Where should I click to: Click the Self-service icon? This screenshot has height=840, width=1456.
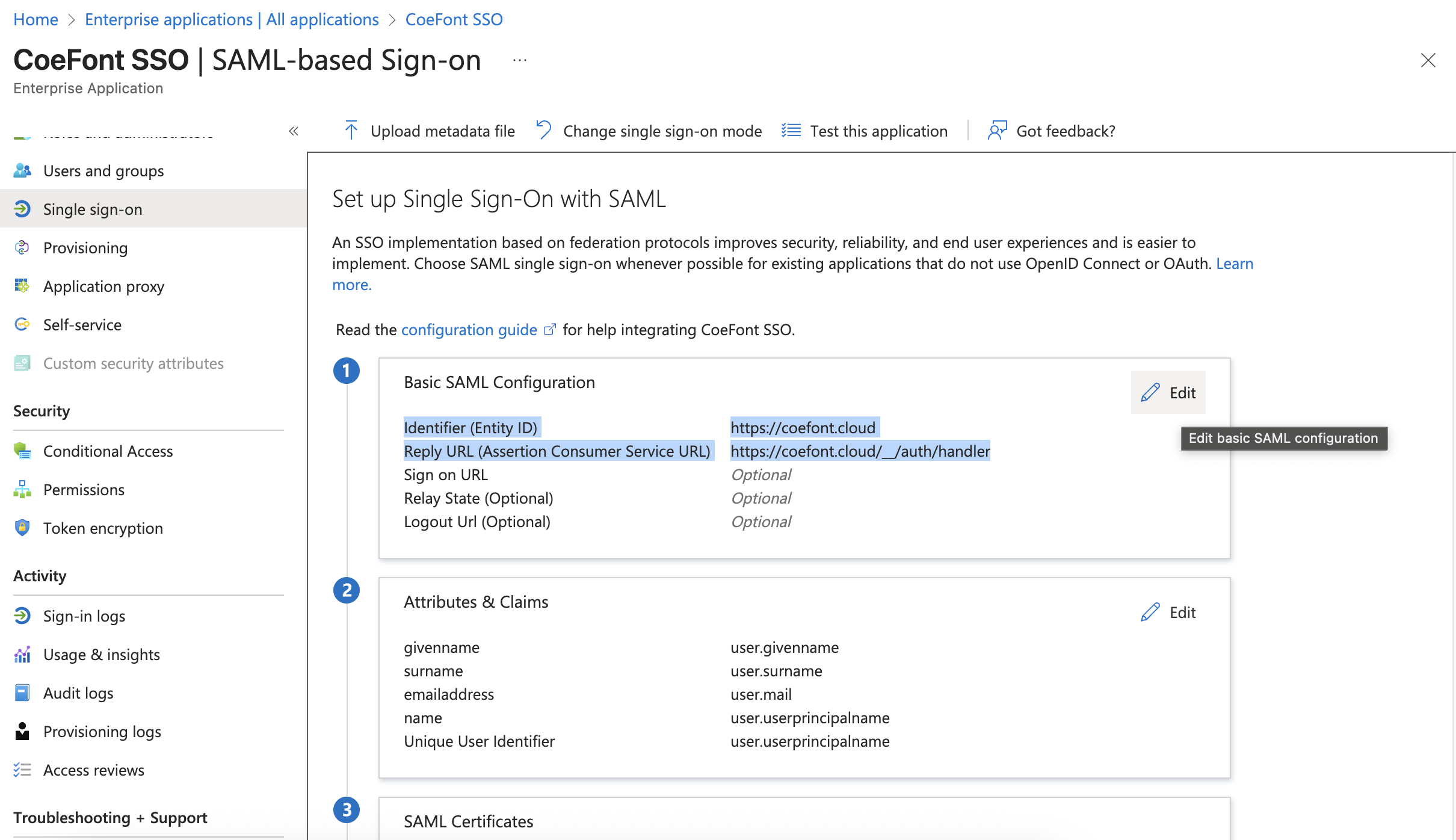tap(22, 325)
